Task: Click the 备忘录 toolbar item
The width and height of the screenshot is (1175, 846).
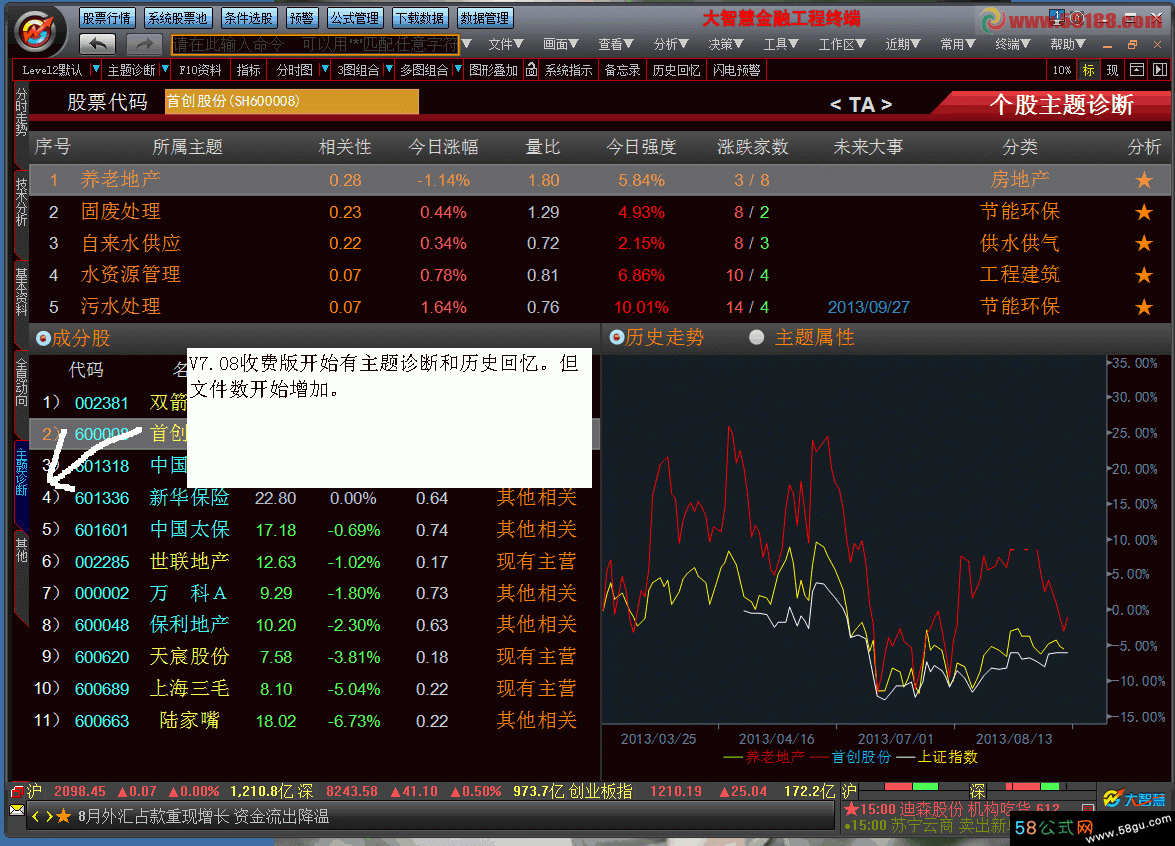Action: 622,70
